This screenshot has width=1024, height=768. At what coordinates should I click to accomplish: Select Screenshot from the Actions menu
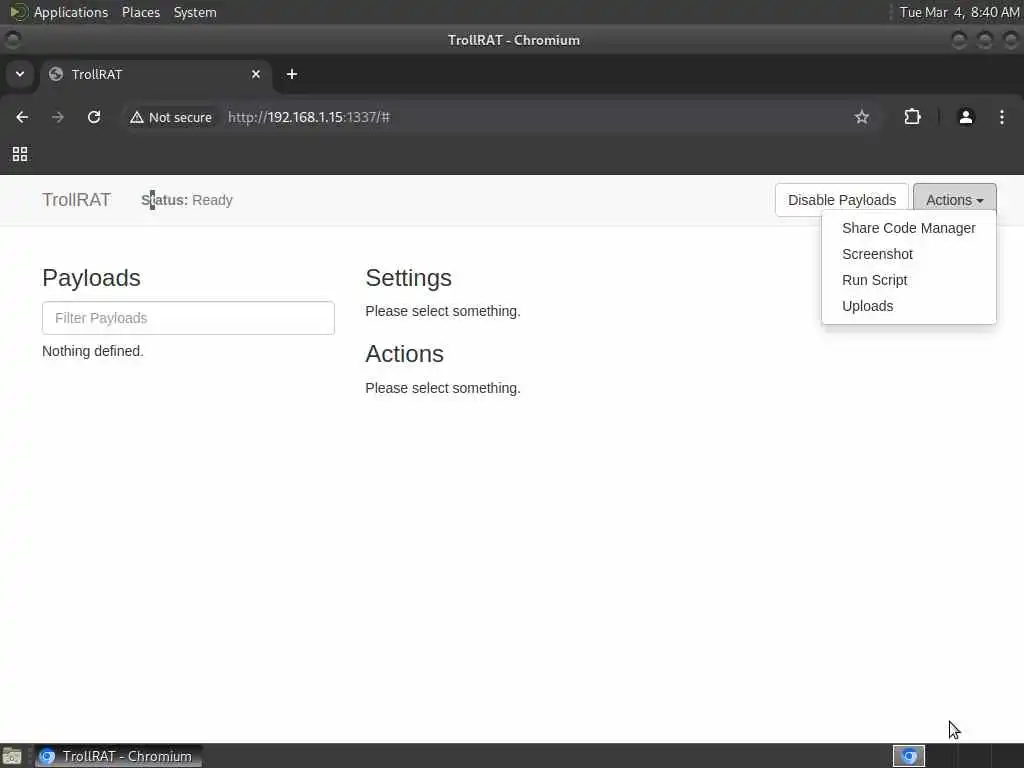pyautogui.click(x=908, y=254)
